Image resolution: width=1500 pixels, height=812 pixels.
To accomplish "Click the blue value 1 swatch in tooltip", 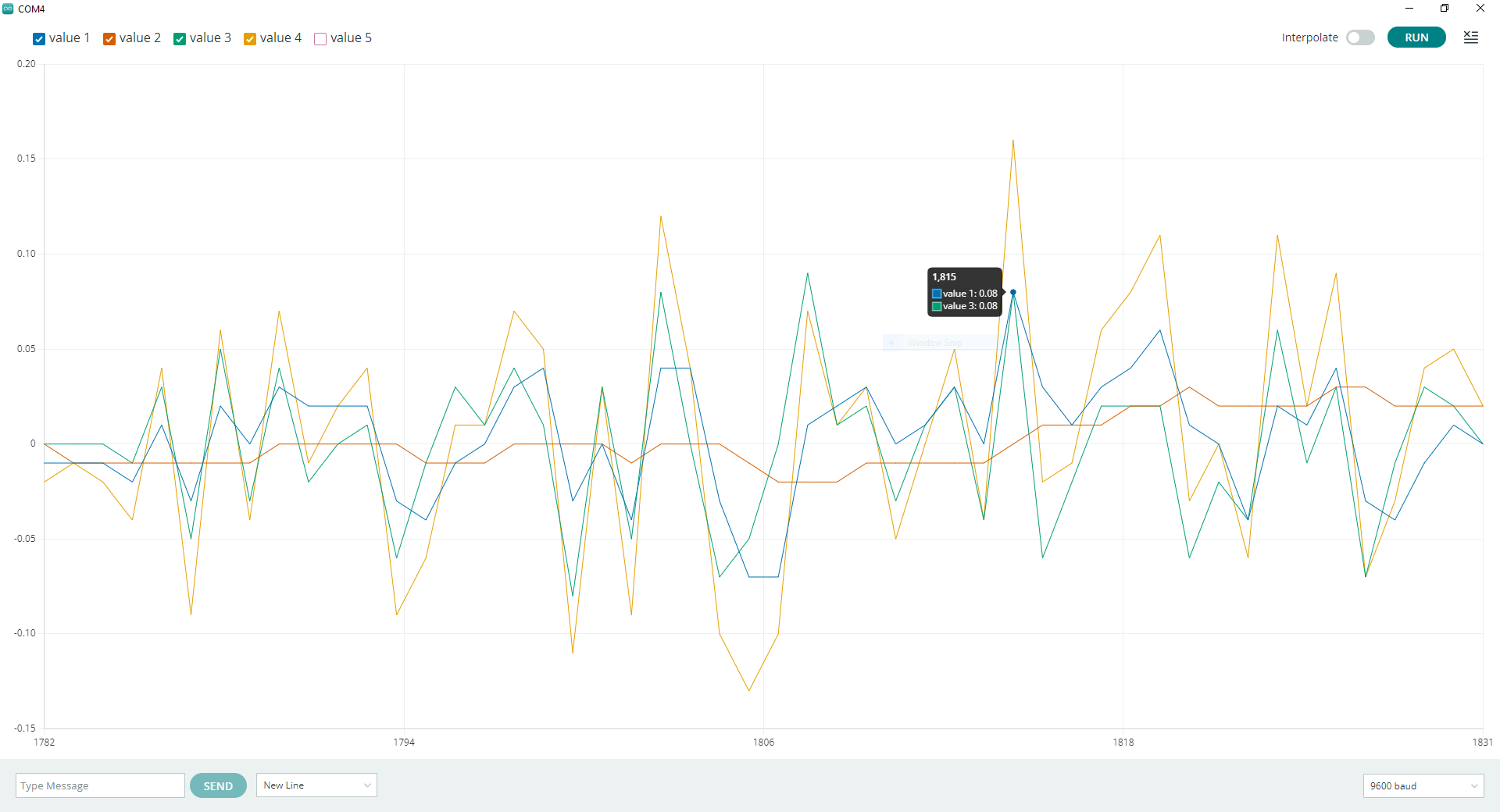I will (937, 294).
